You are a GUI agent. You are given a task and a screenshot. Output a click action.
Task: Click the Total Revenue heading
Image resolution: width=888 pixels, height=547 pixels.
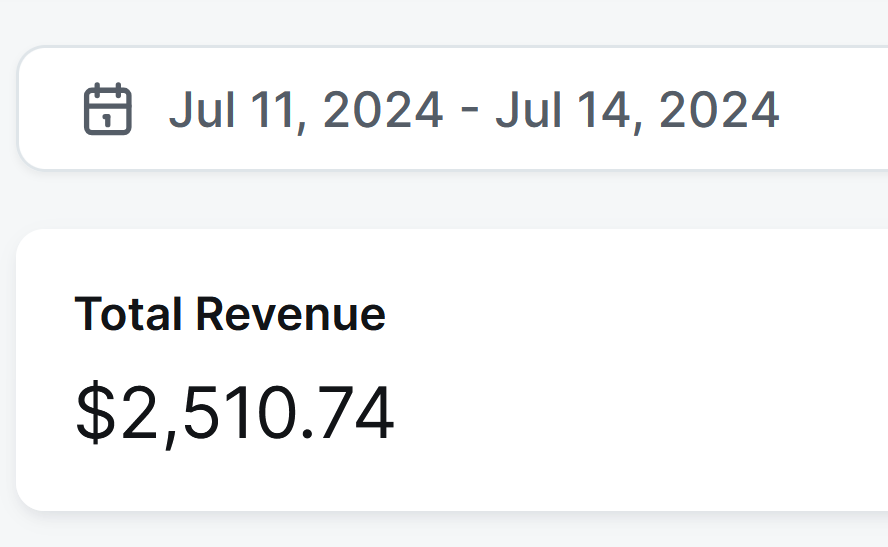click(230, 314)
